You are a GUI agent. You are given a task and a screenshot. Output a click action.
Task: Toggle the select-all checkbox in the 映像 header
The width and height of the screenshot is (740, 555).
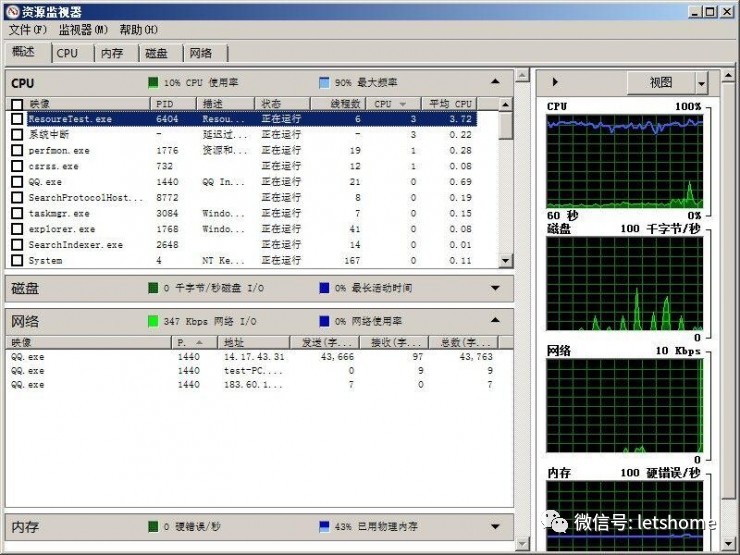(16, 104)
